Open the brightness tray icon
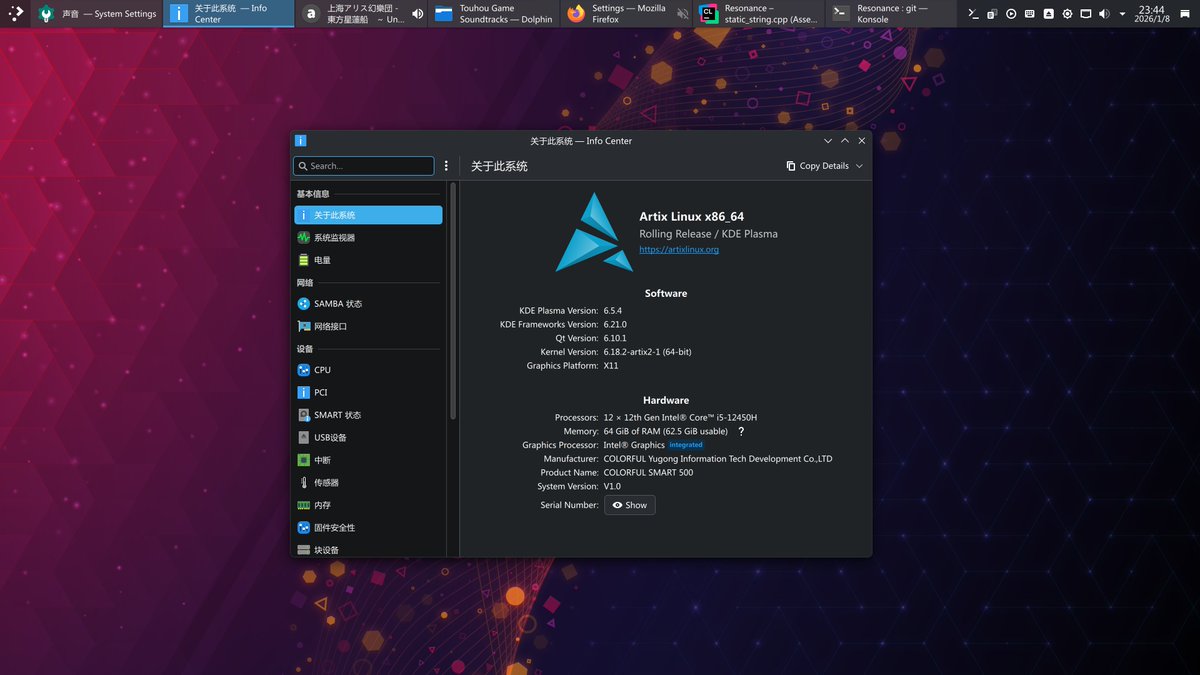Viewport: 1200px width, 675px height. pyautogui.click(x=1067, y=14)
